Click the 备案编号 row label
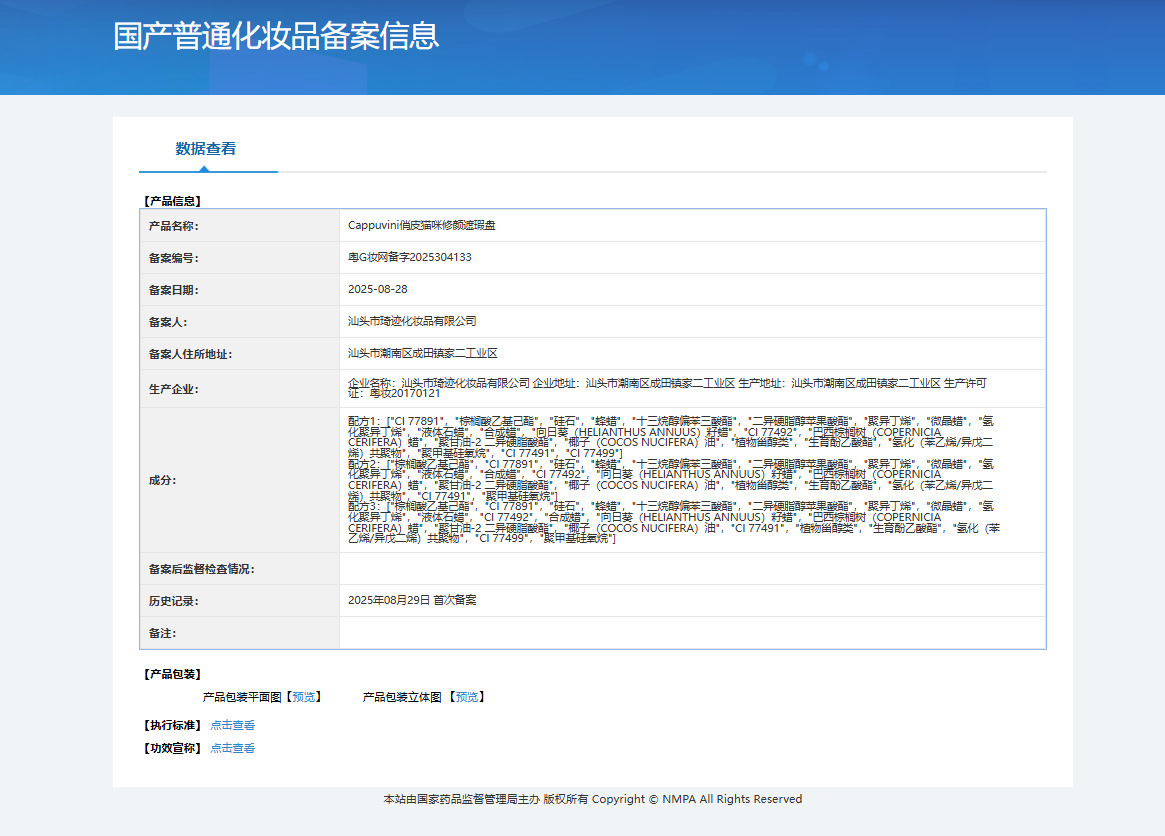The width and height of the screenshot is (1165, 836). click(173, 258)
